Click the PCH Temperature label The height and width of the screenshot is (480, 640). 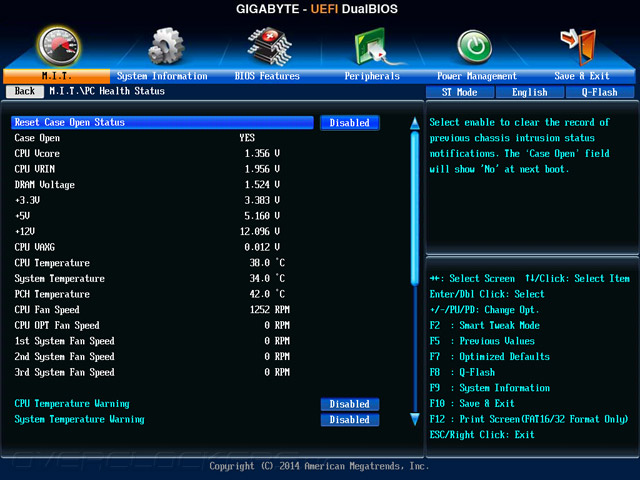tap(52, 294)
